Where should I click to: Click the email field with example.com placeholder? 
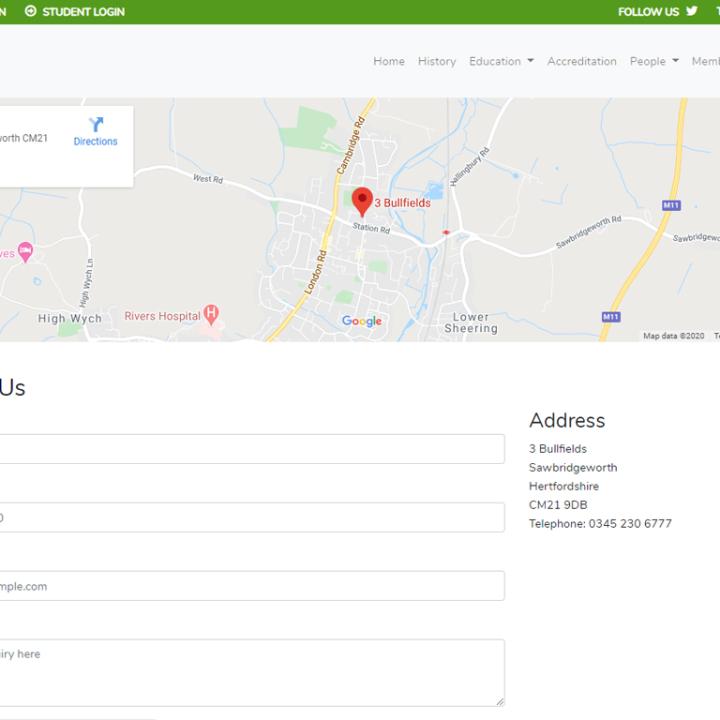[250, 586]
